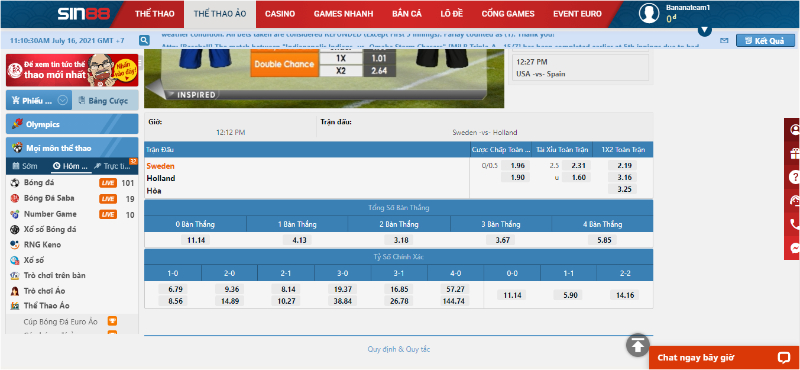Click the trophy icon beside Cúp Bóng Đá Euro Ảo
This screenshot has height=370, width=800.
(112, 321)
